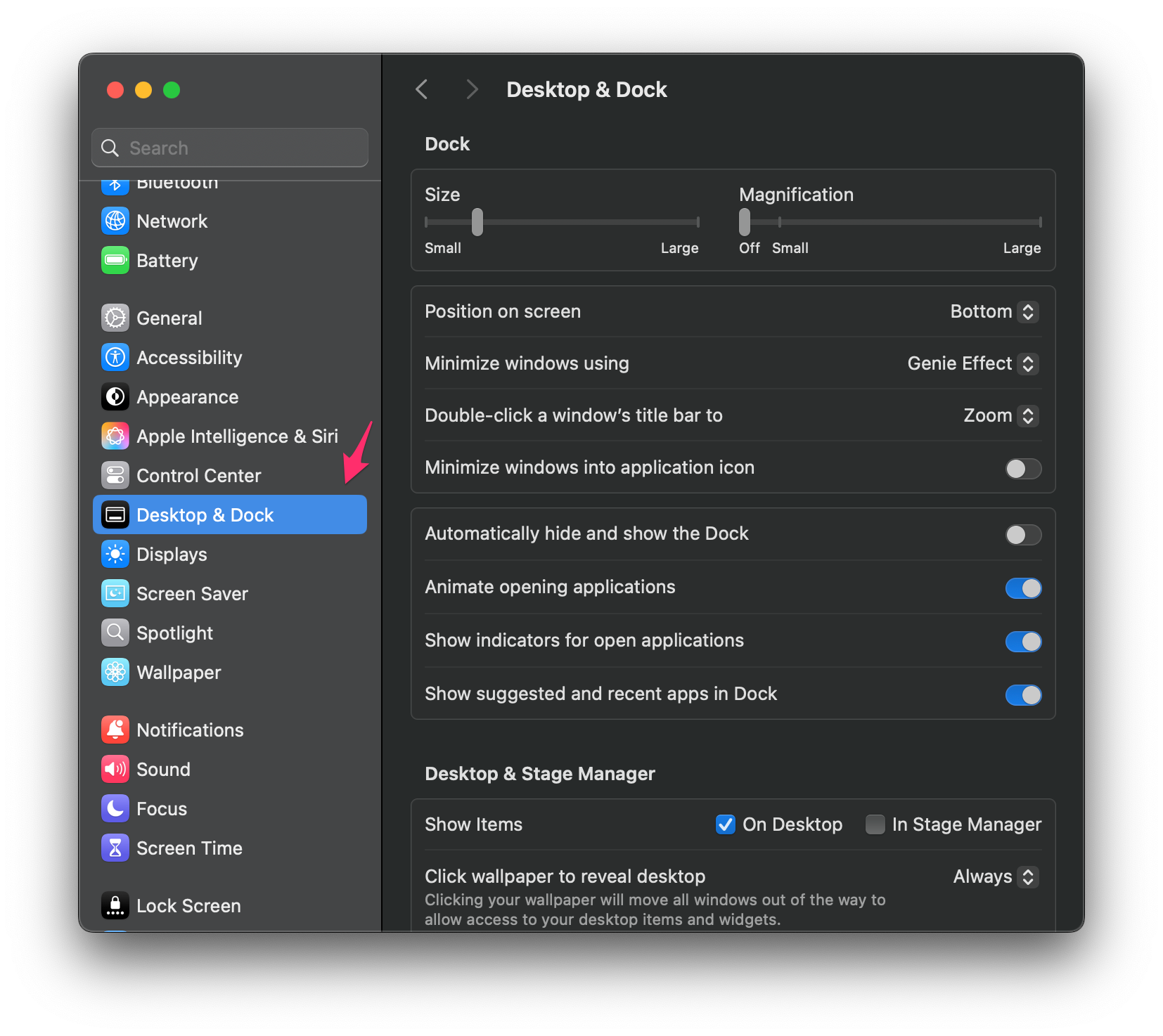
Task: Turn off Animate opening applications
Action: [1023, 588]
